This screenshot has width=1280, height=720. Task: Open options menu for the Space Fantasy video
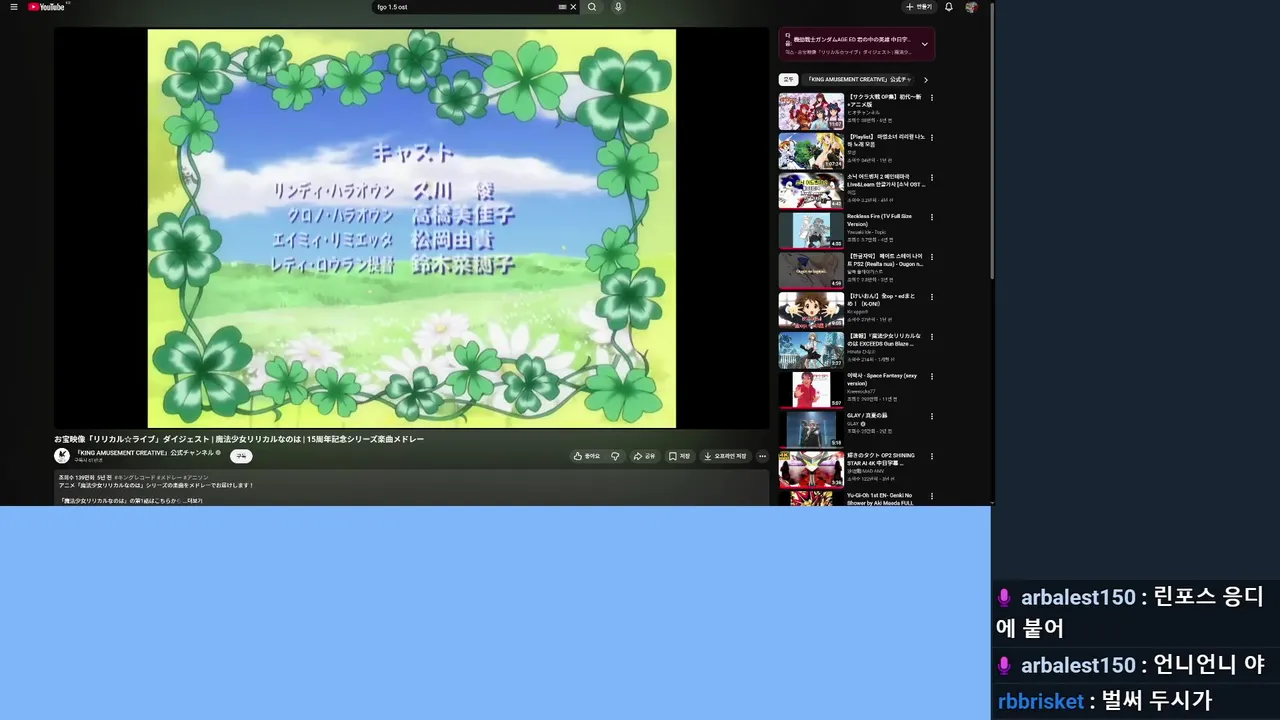(x=932, y=376)
